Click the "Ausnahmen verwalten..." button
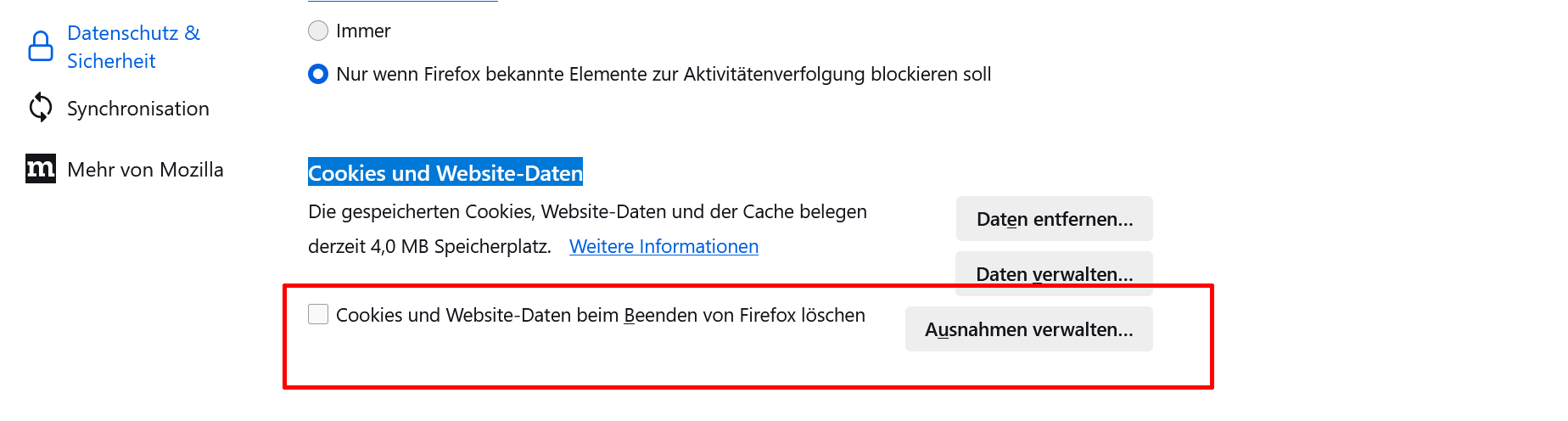This screenshot has width=1568, height=421. click(x=1028, y=329)
